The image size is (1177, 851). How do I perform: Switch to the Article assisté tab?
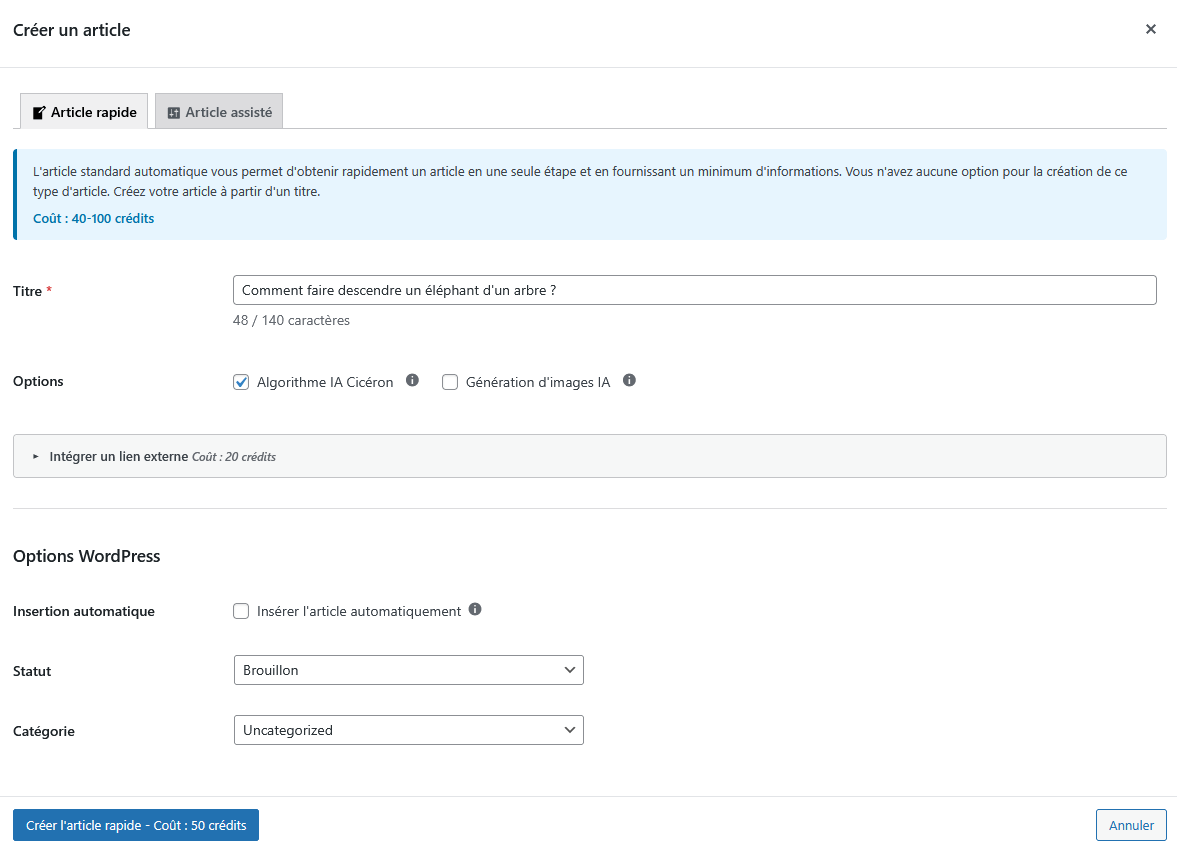[219, 111]
